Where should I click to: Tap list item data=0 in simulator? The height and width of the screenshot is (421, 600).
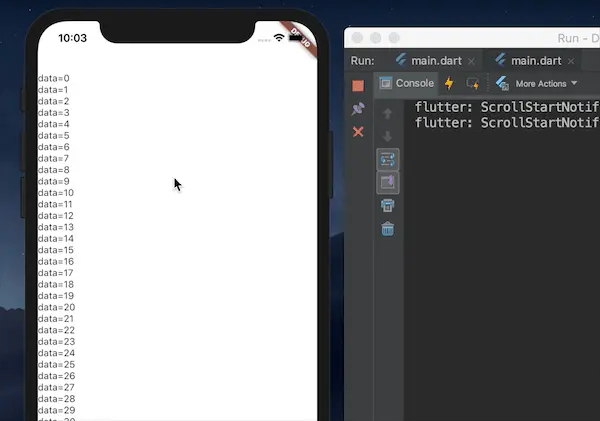[x=54, y=78]
